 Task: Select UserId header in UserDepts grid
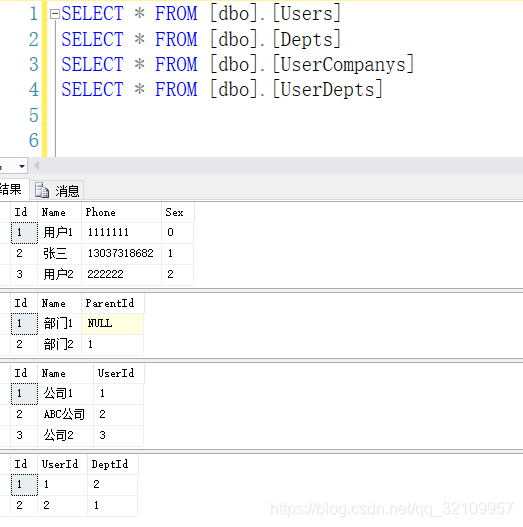coord(63,464)
